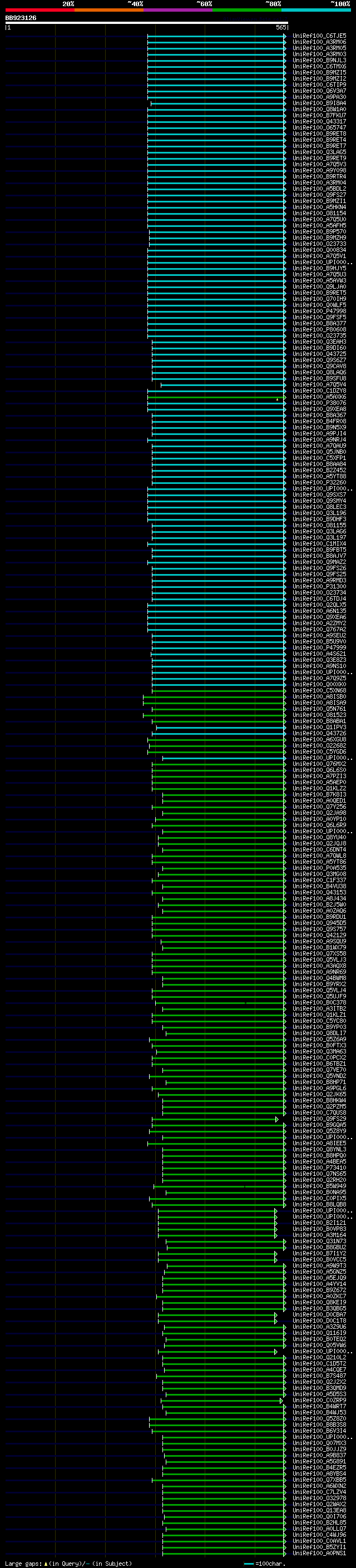This screenshot has height=1568, width=356.
Task: Click the query end position 565
Action: 280,27
